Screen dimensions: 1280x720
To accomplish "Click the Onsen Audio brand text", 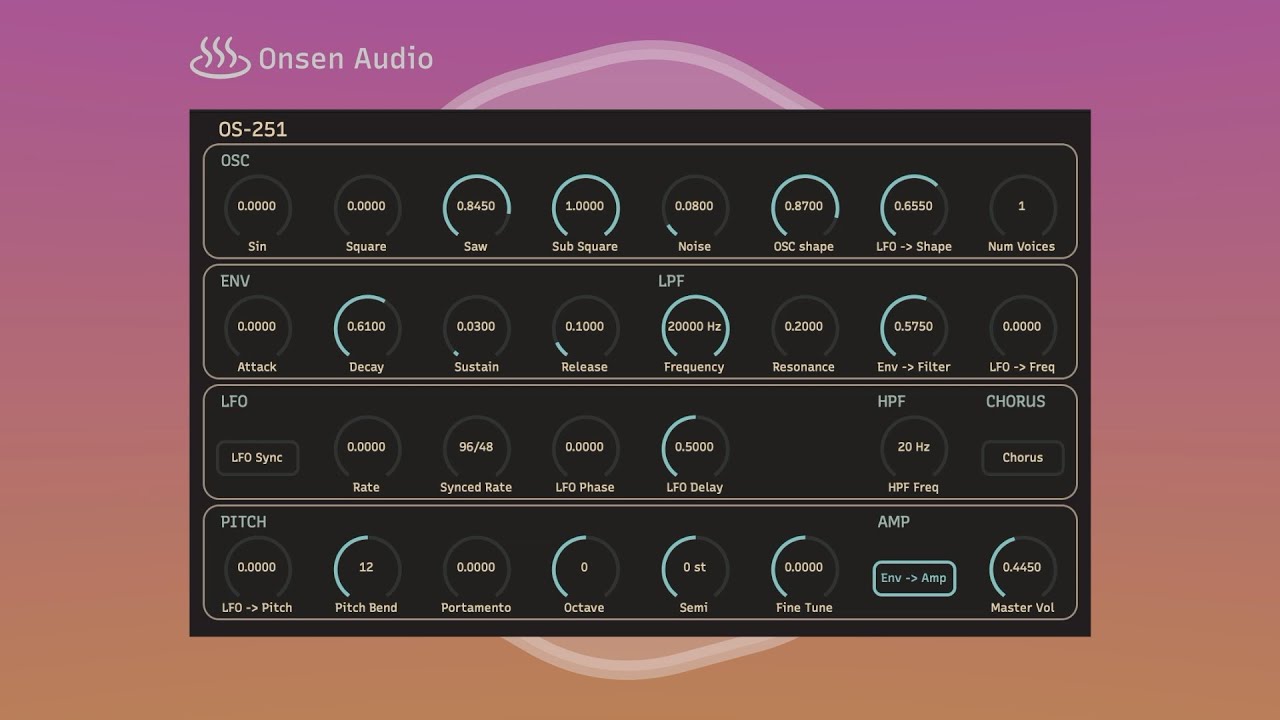I will pyautogui.click(x=345, y=58).
